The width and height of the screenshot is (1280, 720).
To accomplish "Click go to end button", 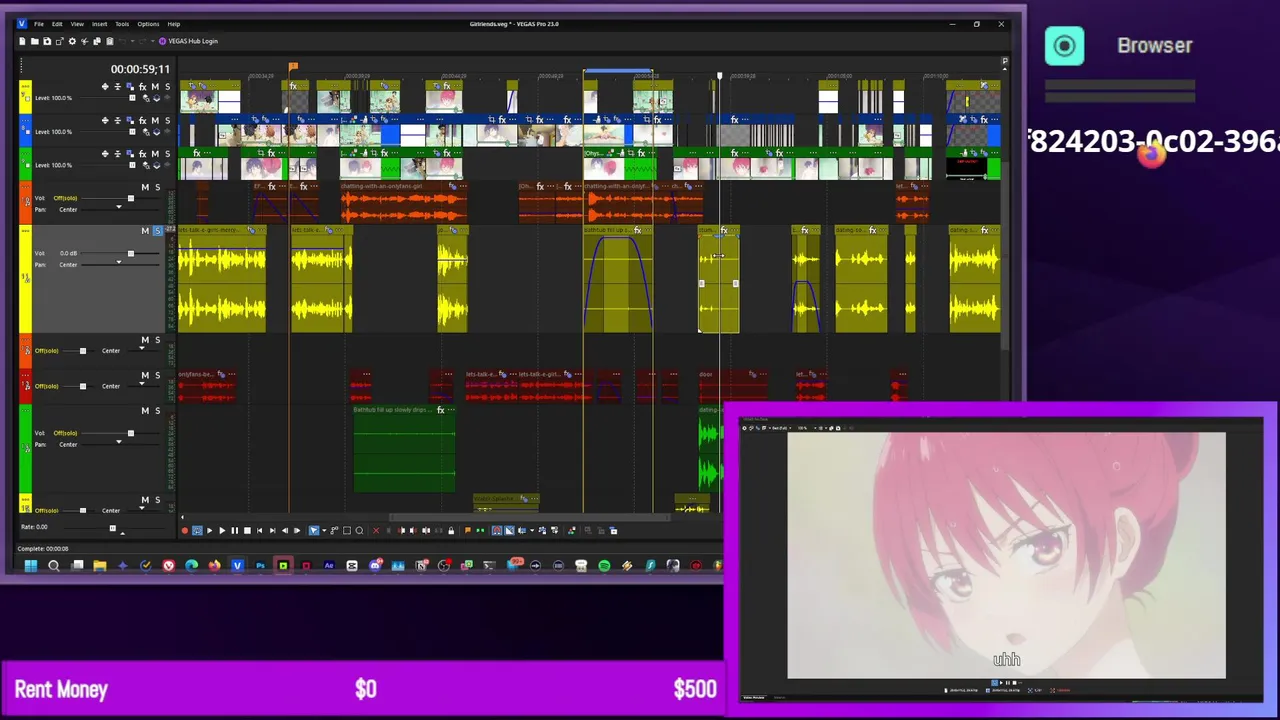I will click(272, 531).
